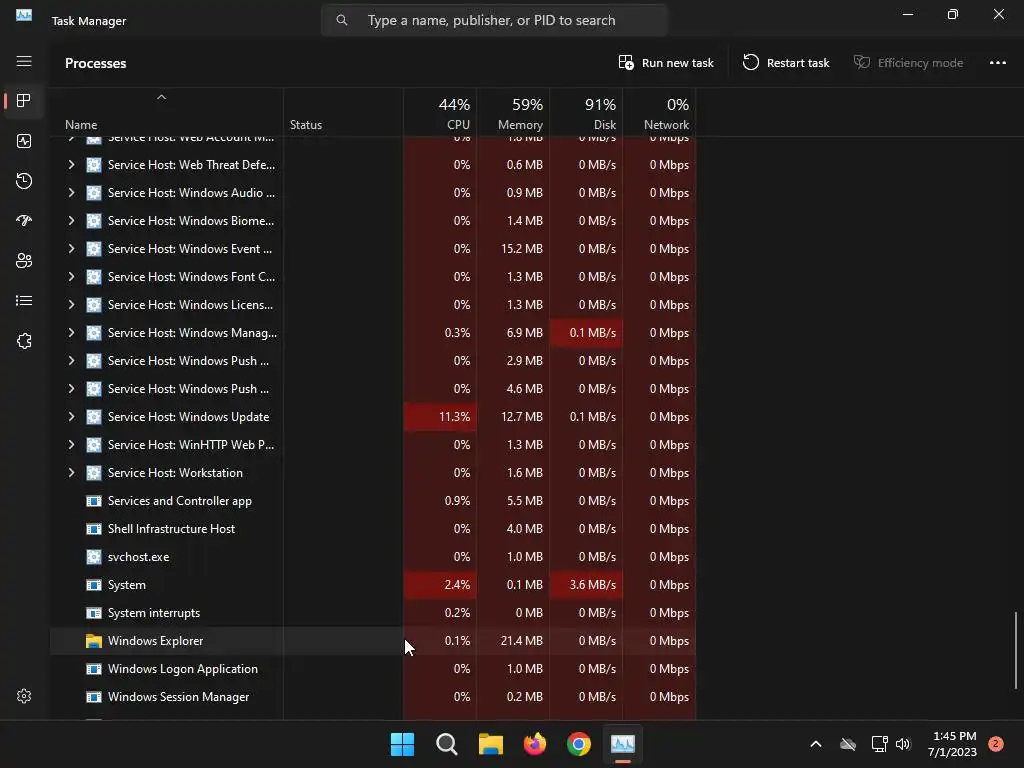Expand Service Host: Windows Update
Screen dimensions: 1024x768
point(71,417)
